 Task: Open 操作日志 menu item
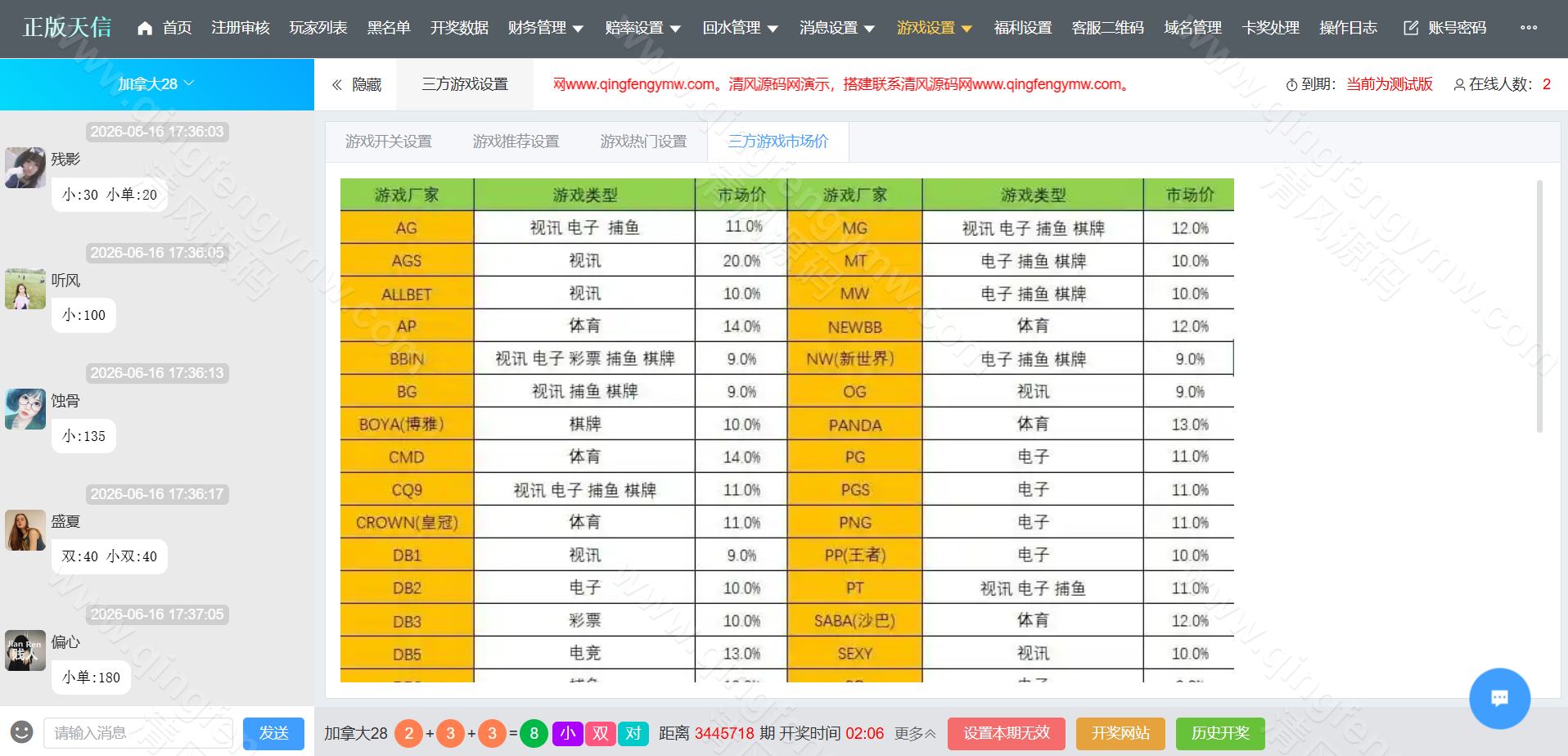tap(1349, 28)
